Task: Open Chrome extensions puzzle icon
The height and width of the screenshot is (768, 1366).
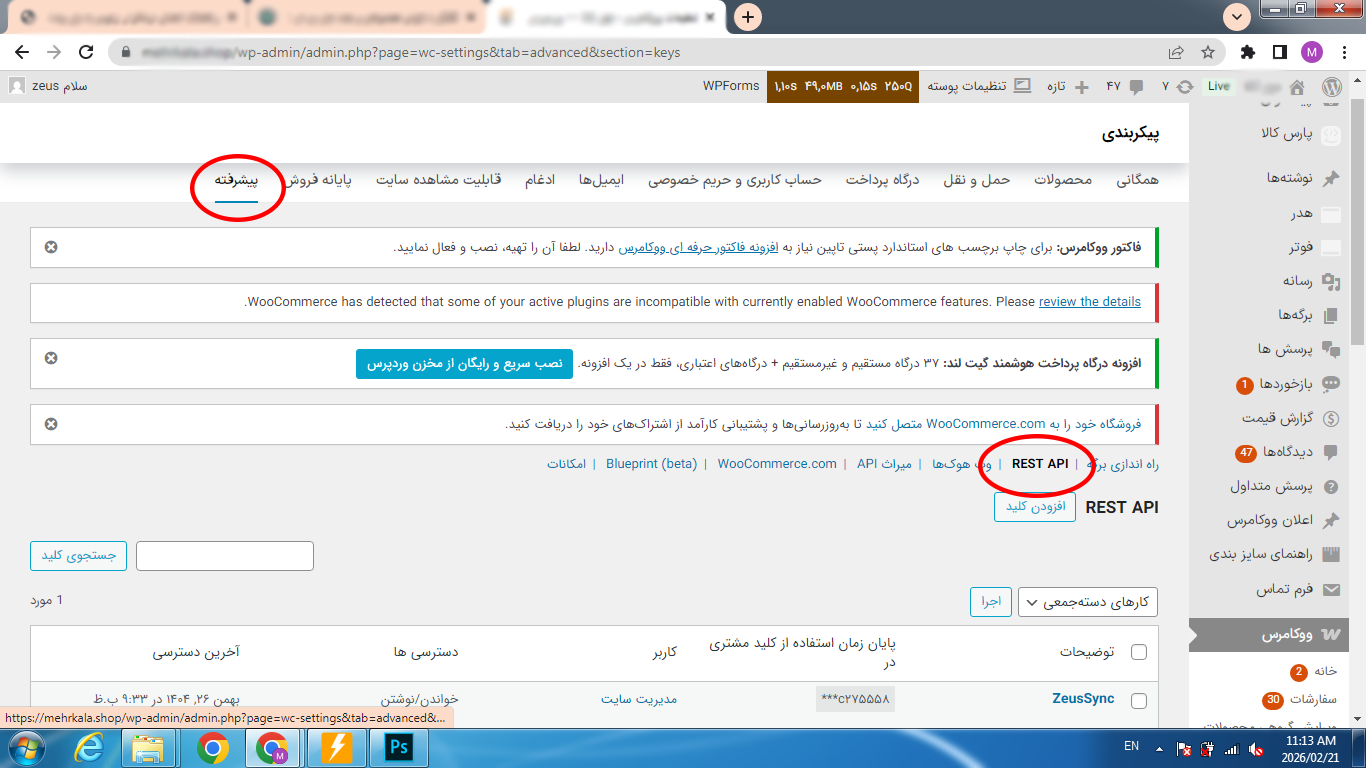Action: 1248,52
